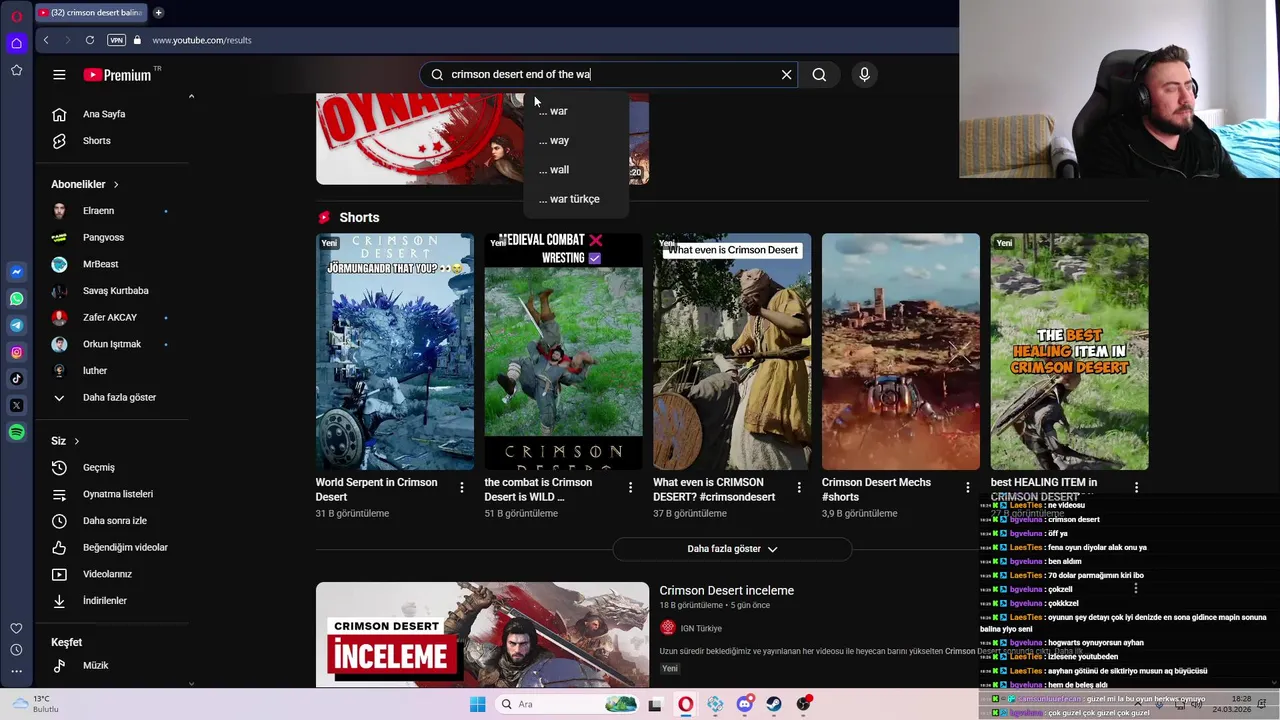
Task: Open Messenger in Opera sidebar
Action: 16,272
